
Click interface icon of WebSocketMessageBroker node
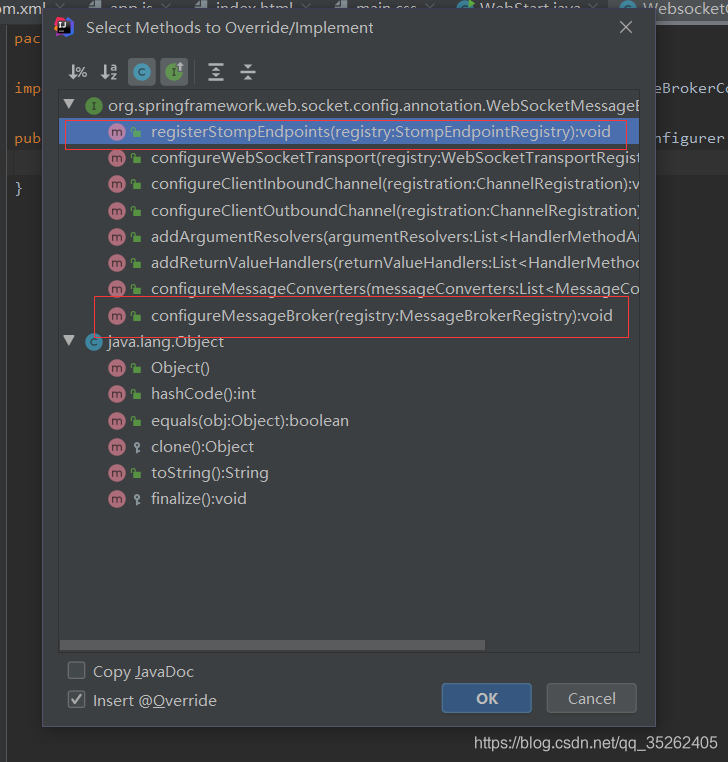pyautogui.click(x=94, y=105)
